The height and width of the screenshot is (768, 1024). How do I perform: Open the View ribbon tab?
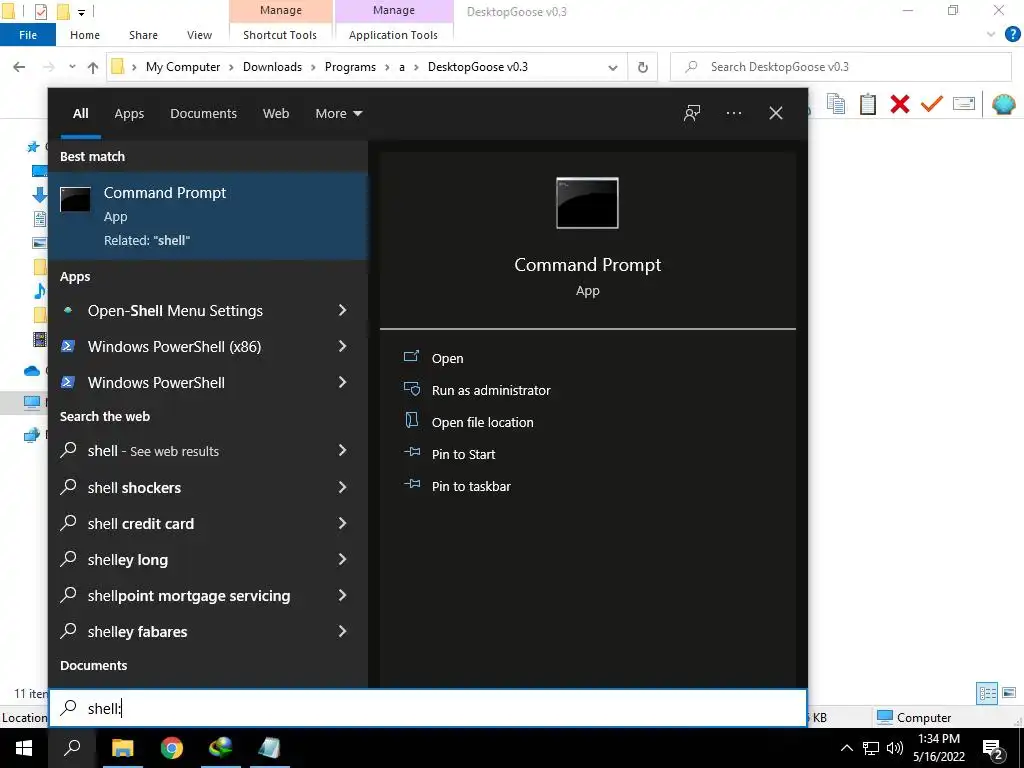199,35
